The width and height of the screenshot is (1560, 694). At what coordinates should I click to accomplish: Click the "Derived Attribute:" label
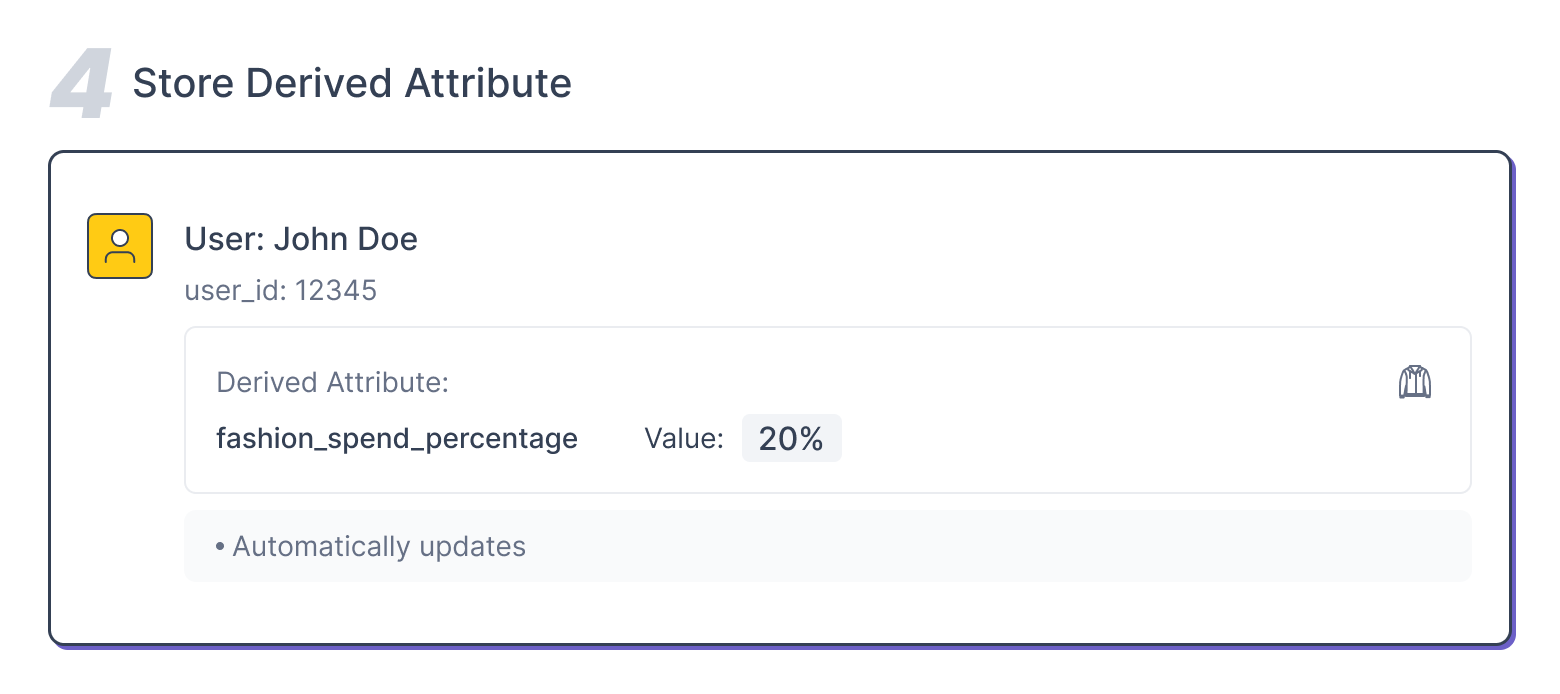click(332, 382)
